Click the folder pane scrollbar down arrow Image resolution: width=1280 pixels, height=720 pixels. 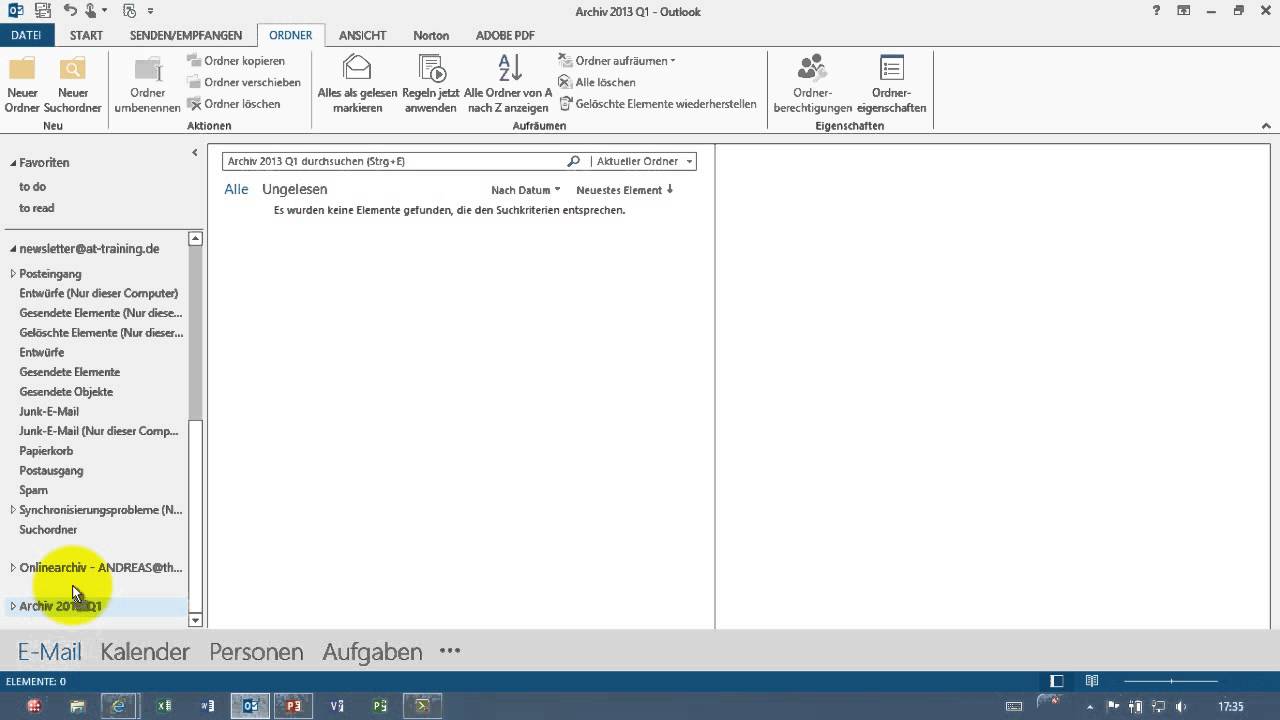(195, 620)
